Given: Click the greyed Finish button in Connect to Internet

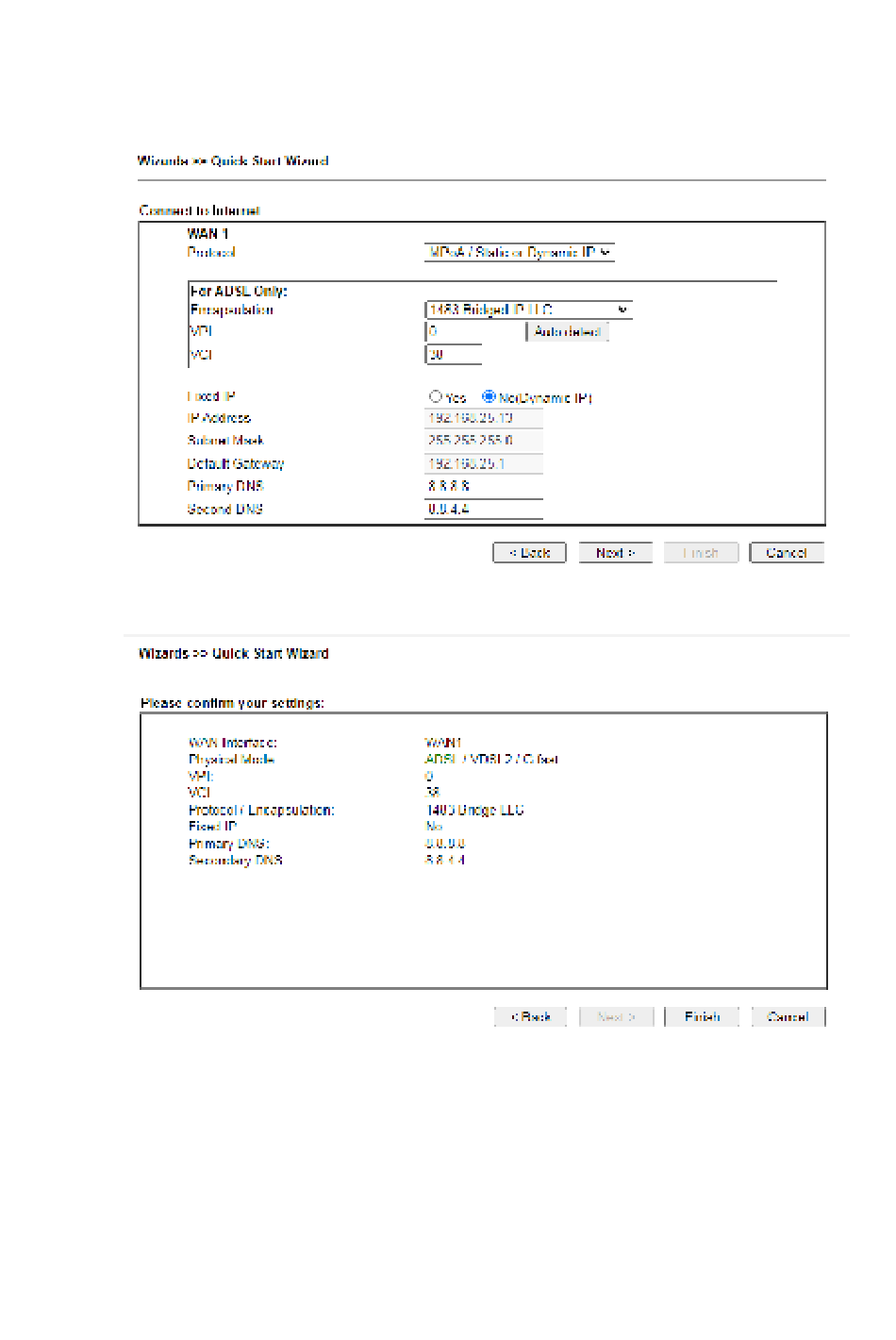Looking at the screenshot, I should click(701, 553).
